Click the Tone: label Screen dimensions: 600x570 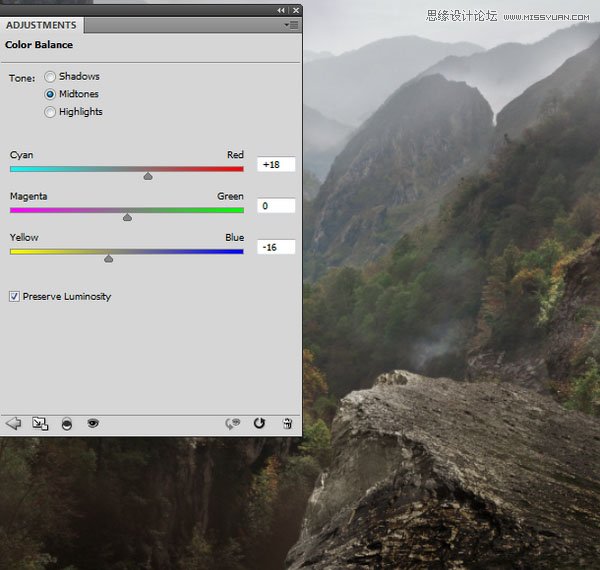pos(22,78)
